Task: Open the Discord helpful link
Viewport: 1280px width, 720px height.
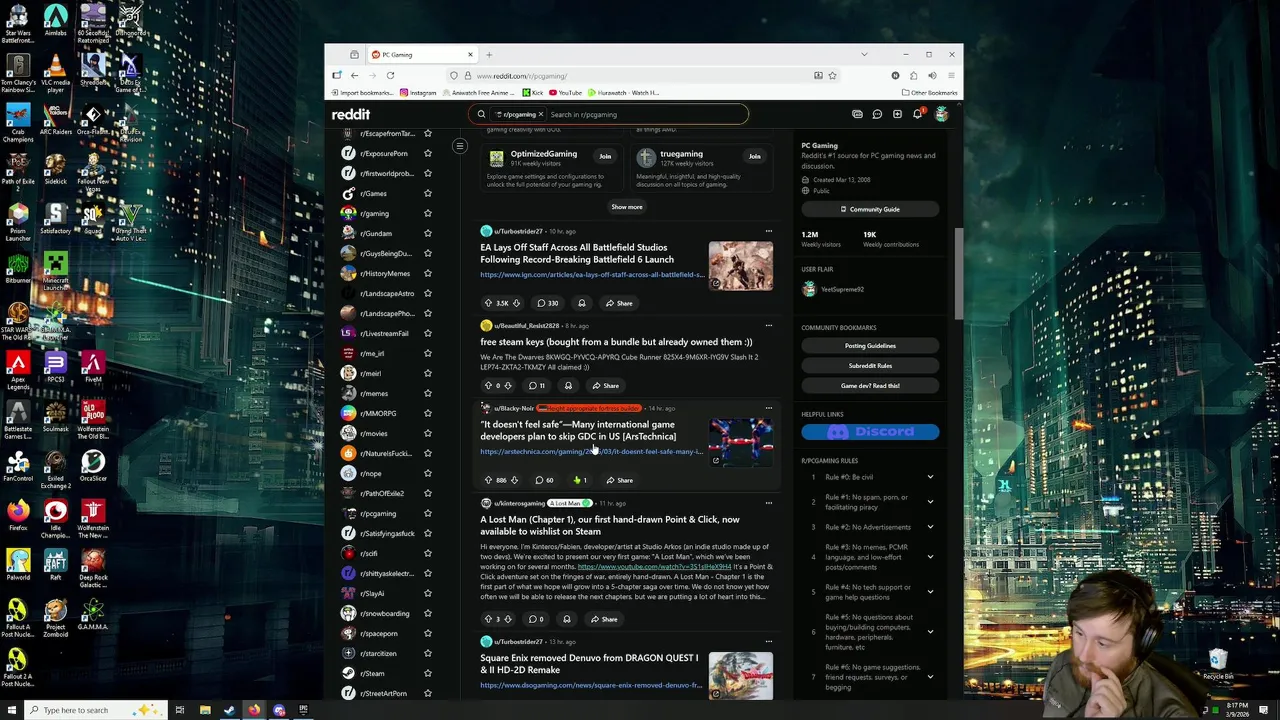Action: 870,432
